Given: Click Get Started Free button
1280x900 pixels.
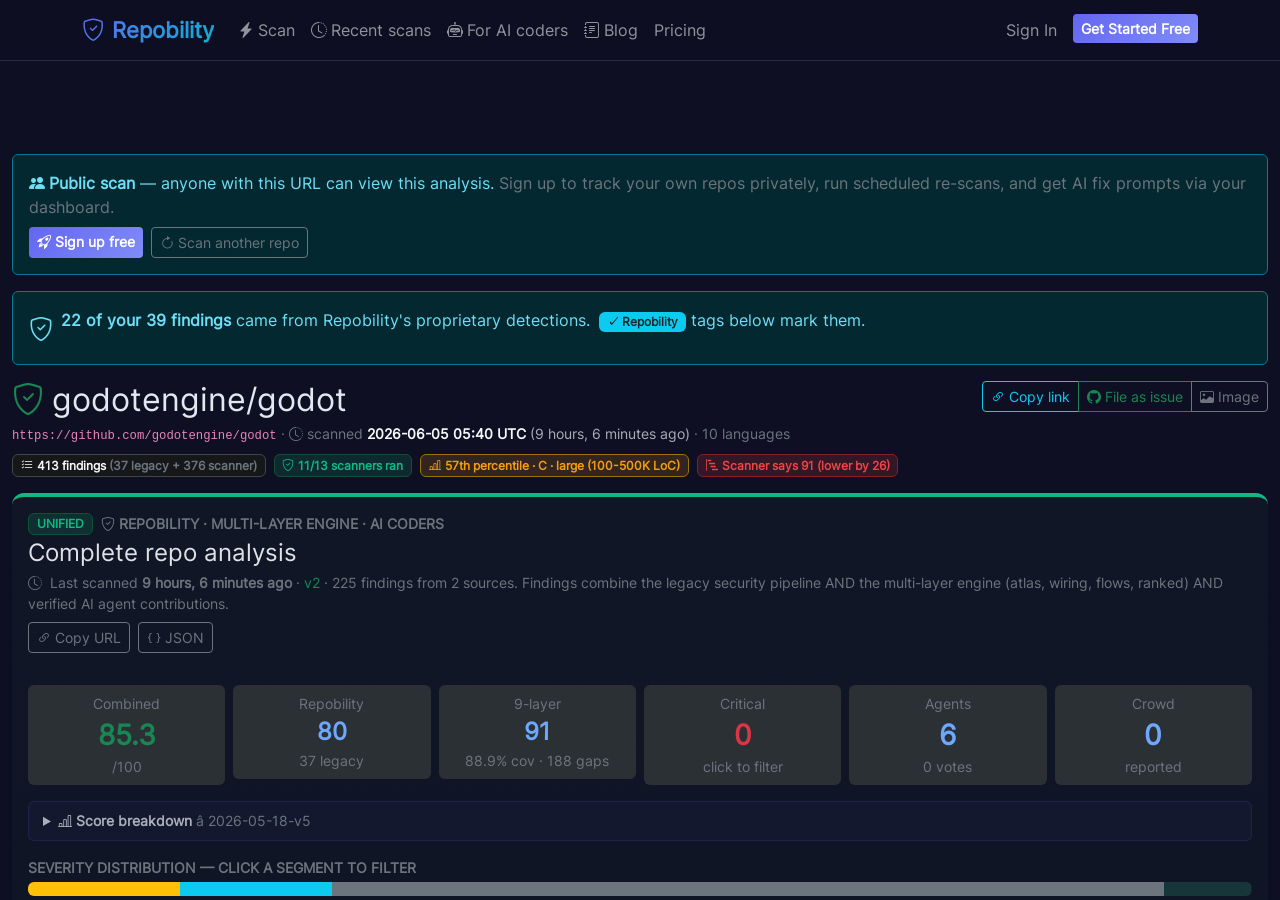Looking at the screenshot, I should (x=1135, y=29).
